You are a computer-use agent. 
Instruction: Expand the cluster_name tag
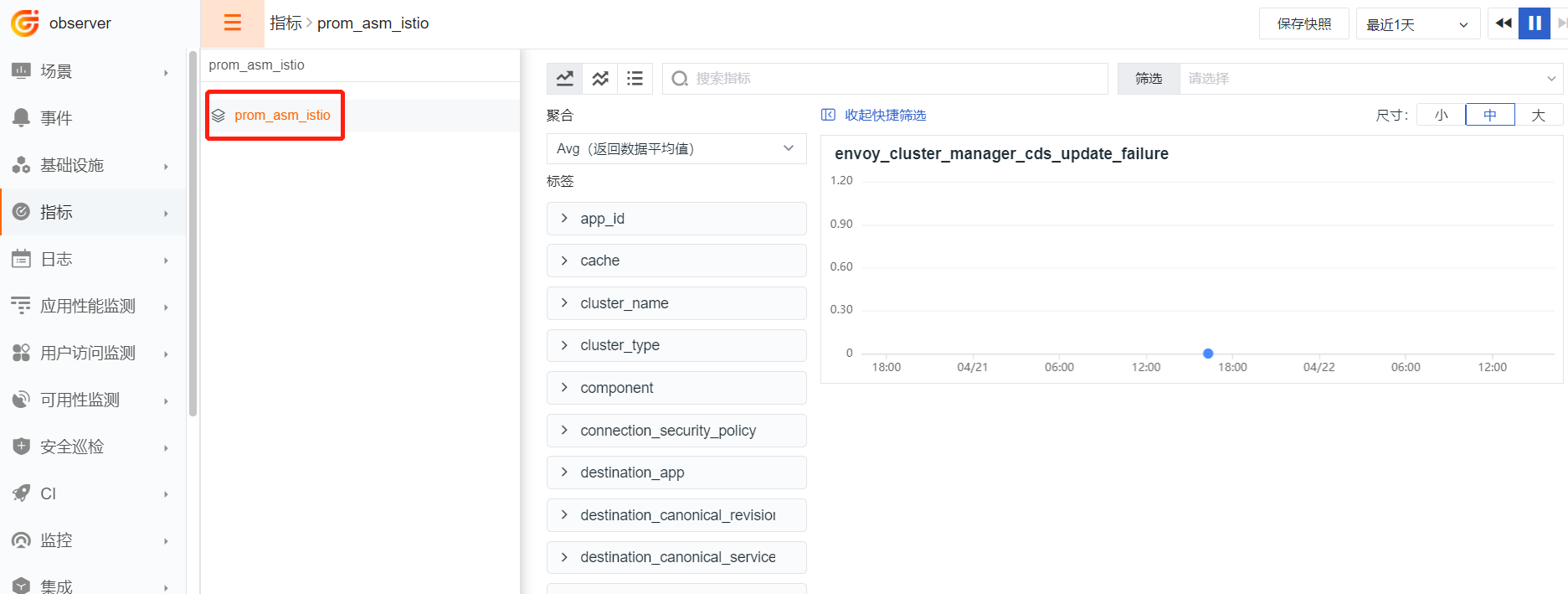coord(676,303)
